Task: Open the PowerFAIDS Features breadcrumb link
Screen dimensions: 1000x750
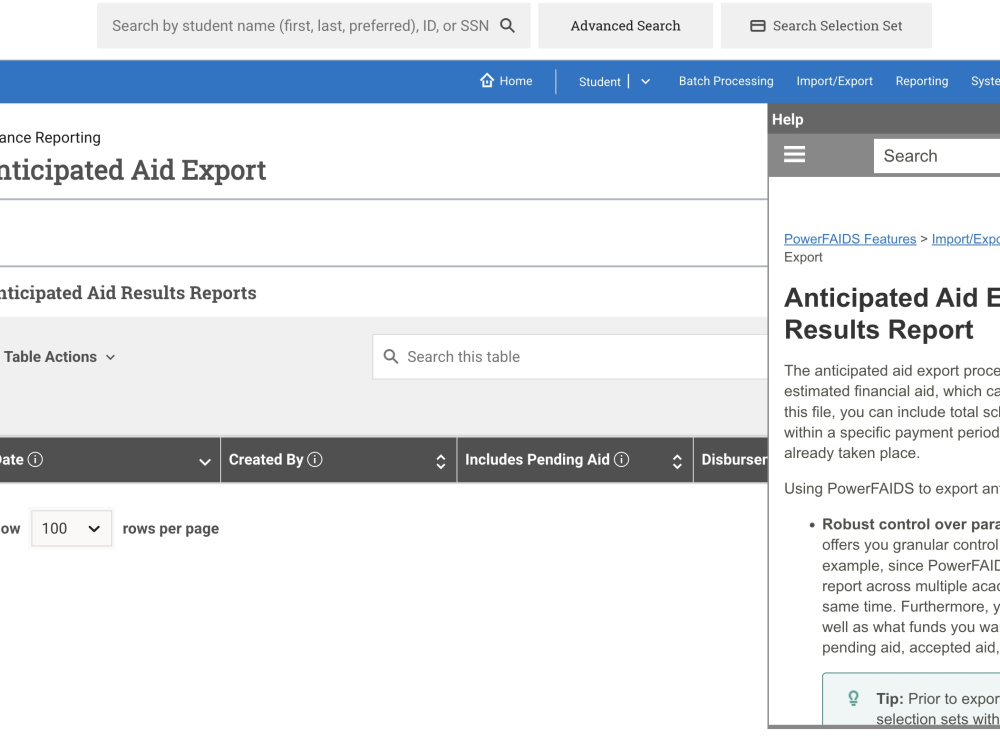Action: (x=849, y=239)
